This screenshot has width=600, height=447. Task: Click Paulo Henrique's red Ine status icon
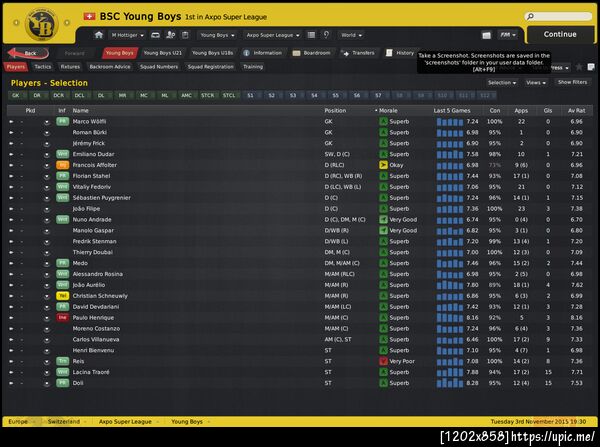(x=62, y=318)
